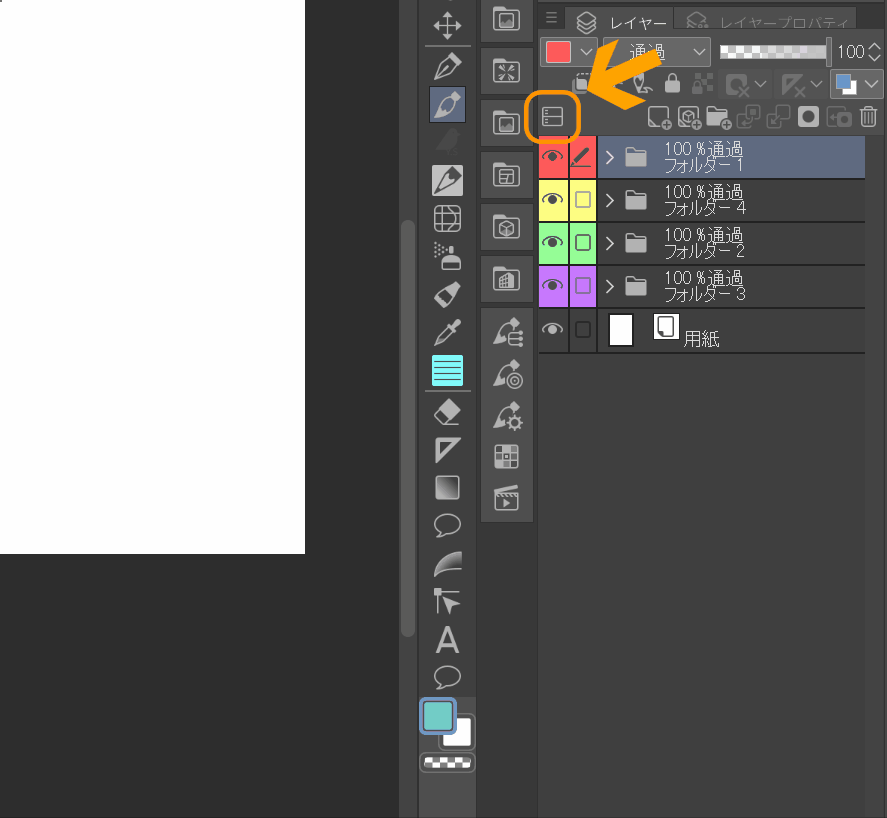The height and width of the screenshot is (818, 887).
Task: Select the Text 'A' tool
Action: (447, 640)
